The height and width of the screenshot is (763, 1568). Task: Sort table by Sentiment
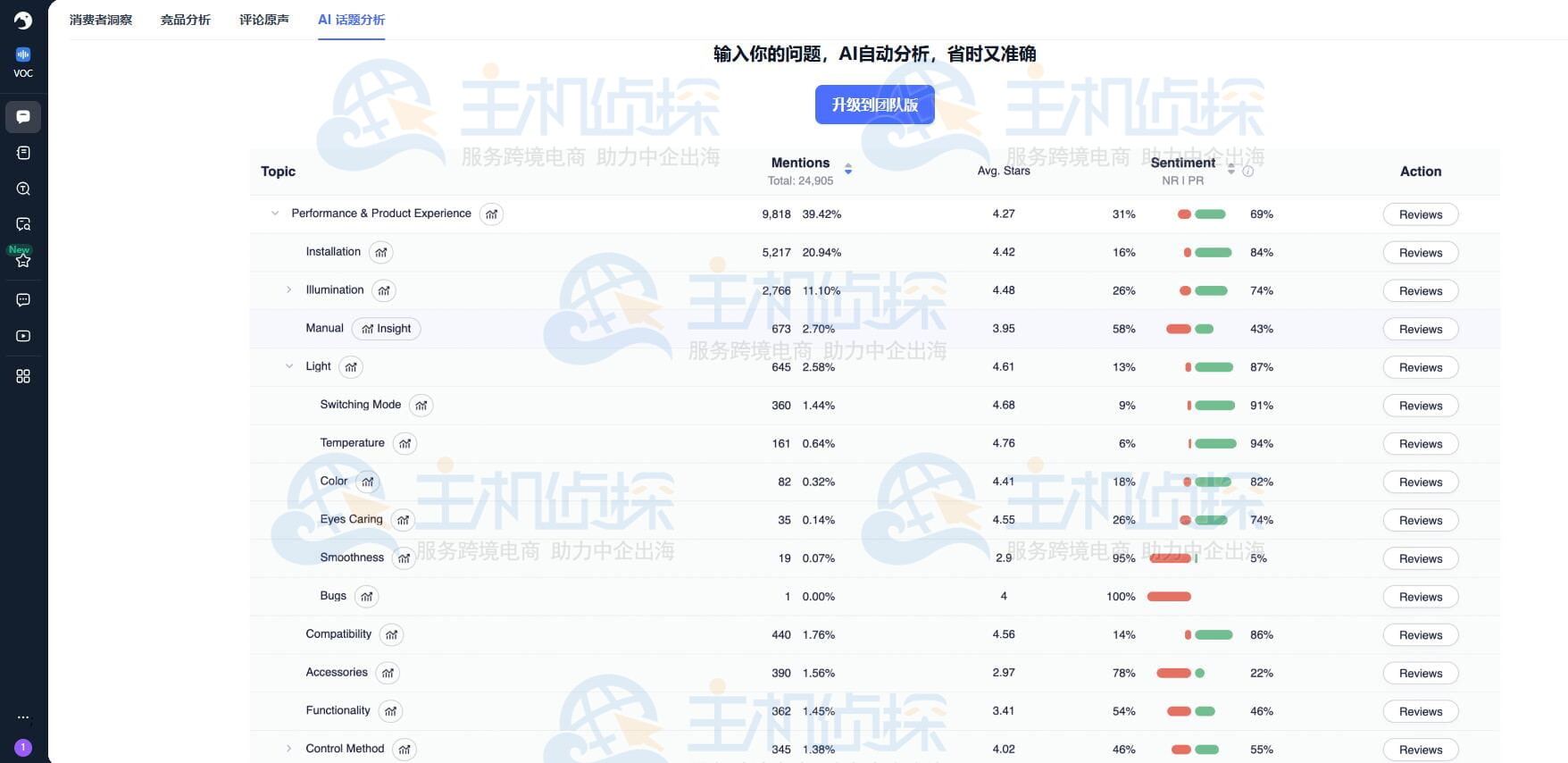[1231, 169]
